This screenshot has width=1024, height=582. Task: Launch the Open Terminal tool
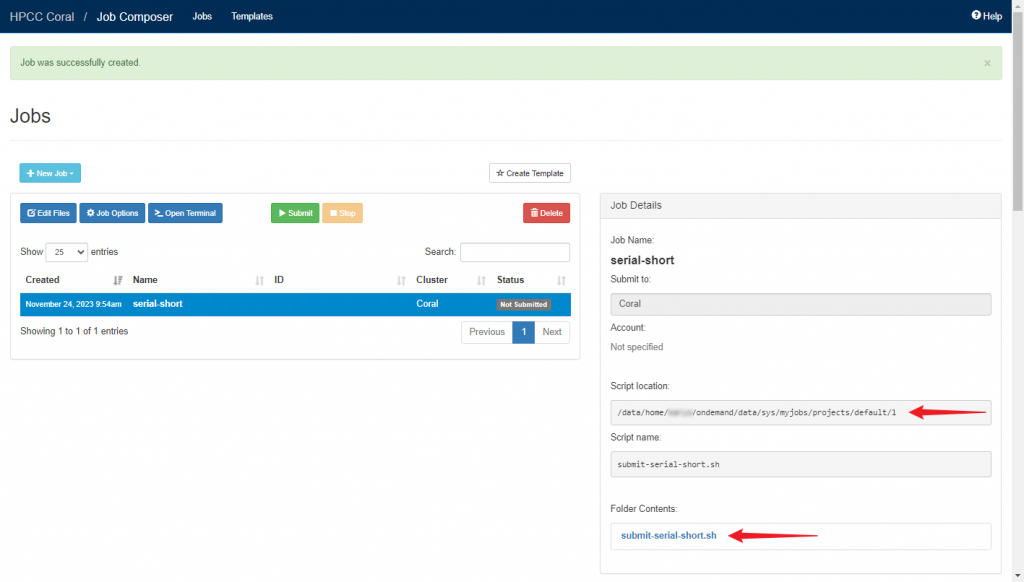[x=185, y=212]
